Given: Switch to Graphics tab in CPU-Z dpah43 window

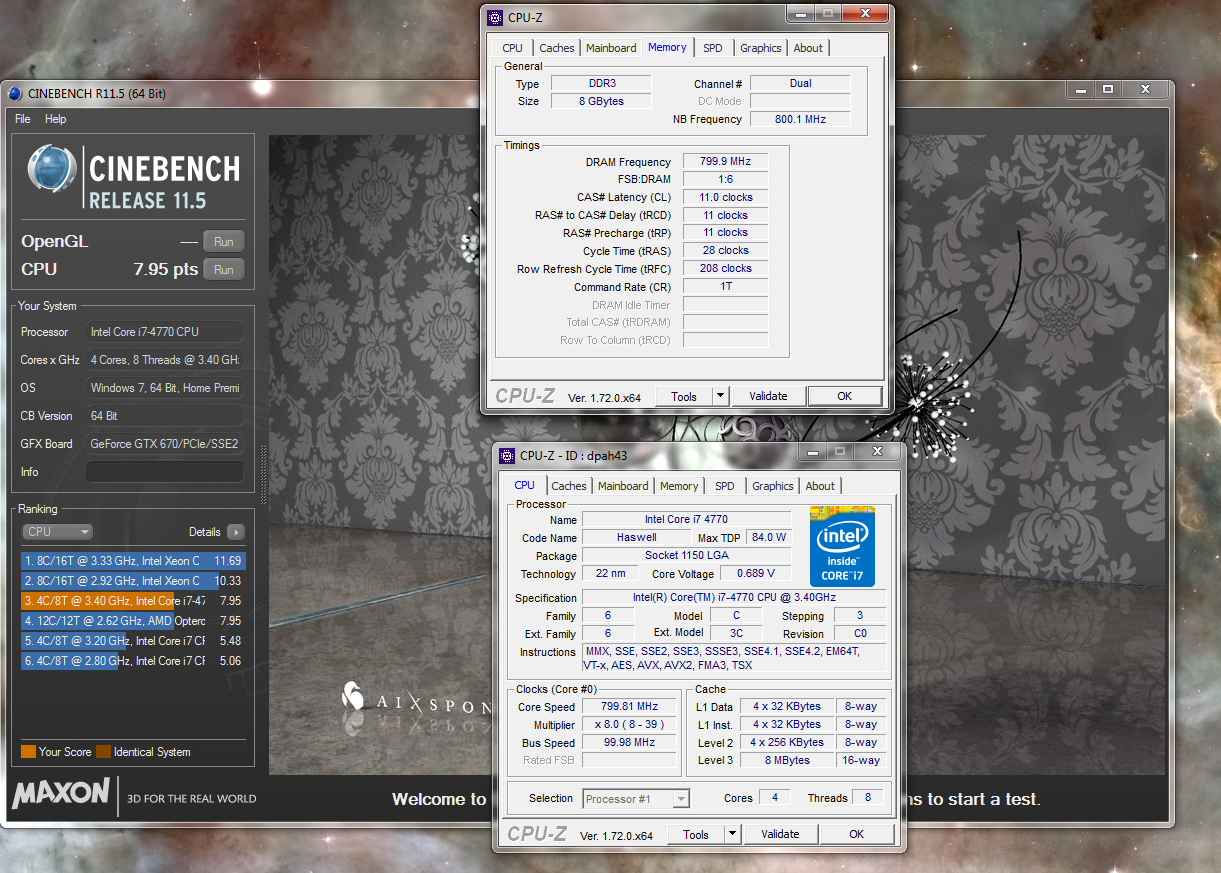Looking at the screenshot, I should 773,486.
